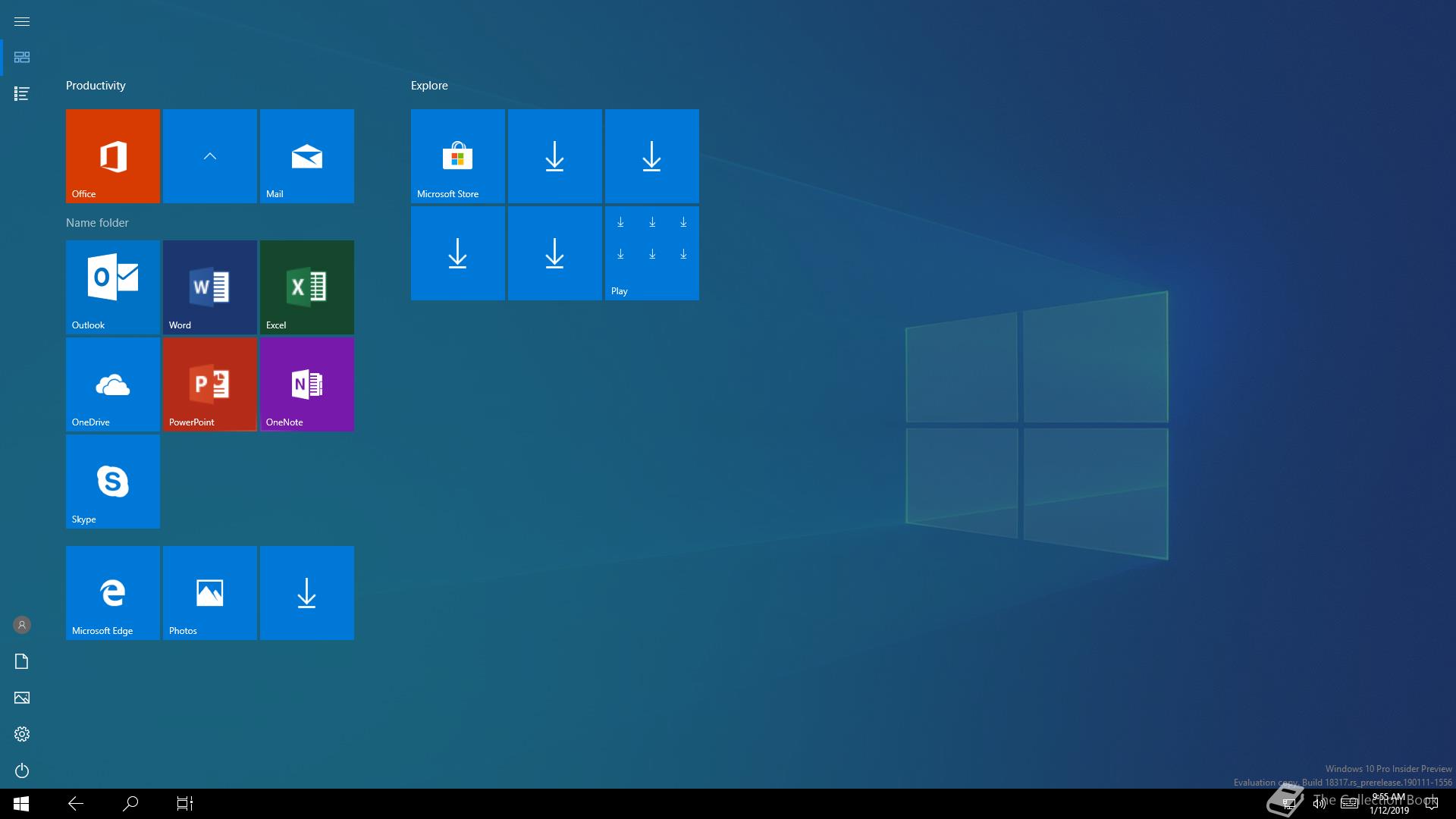Open the Photos tile
Viewport: 1456px width, 819px height.
point(210,593)
